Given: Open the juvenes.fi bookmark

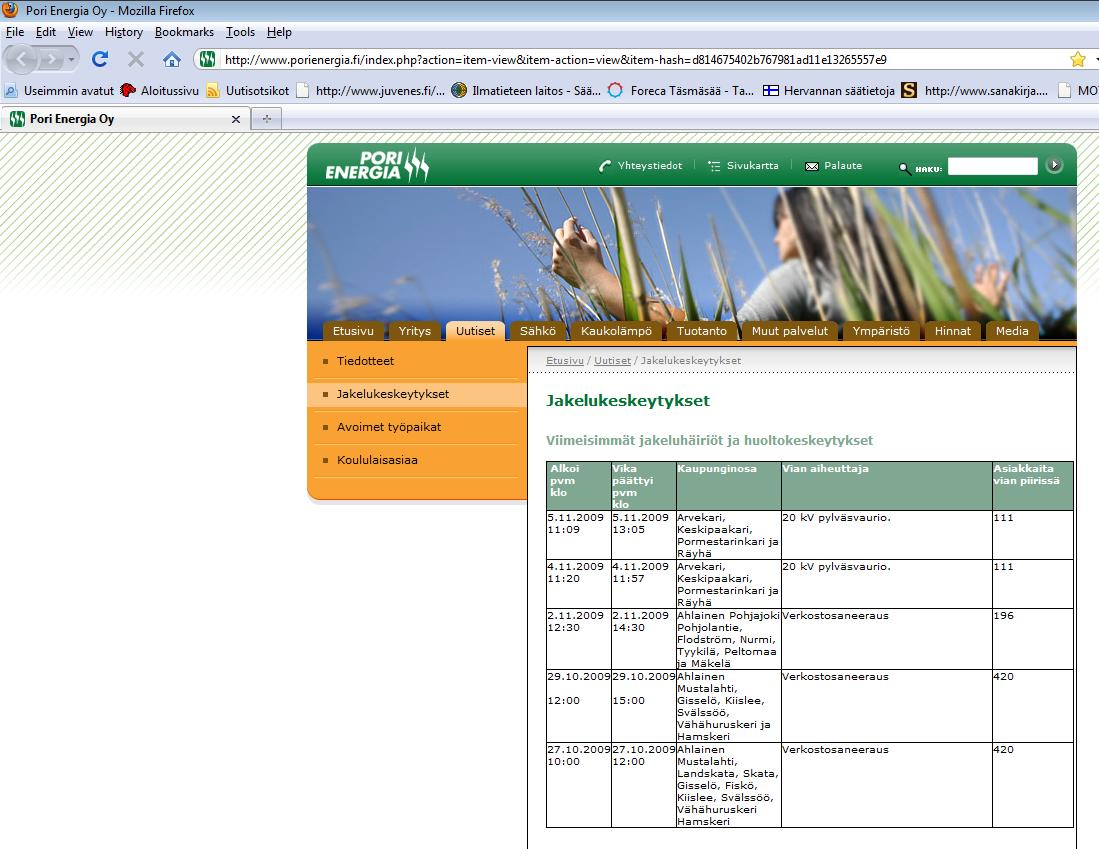Looking at the screenshot, I should click(x=370, y=90).
